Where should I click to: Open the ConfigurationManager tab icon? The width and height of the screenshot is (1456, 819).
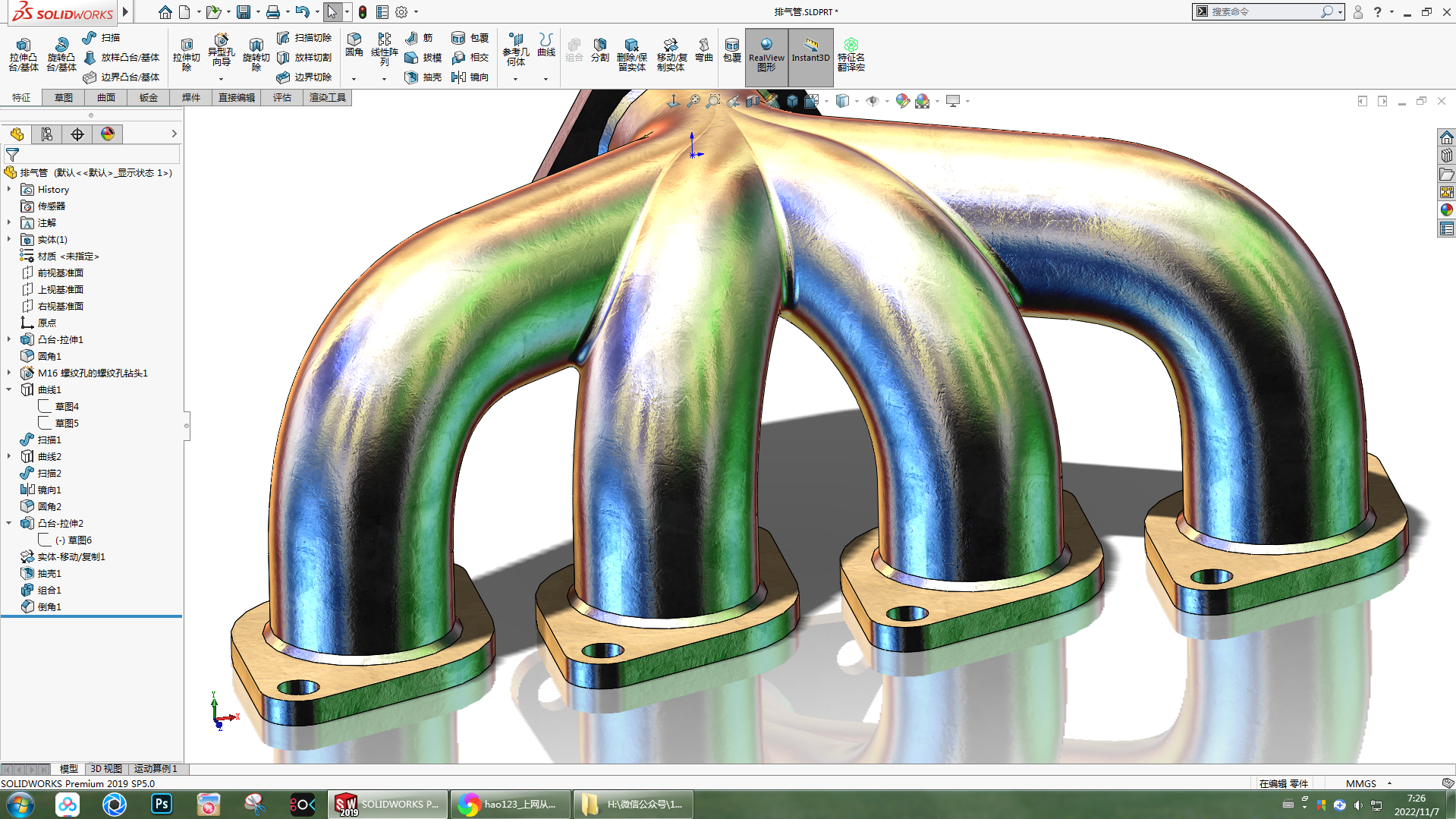point(47,134)
